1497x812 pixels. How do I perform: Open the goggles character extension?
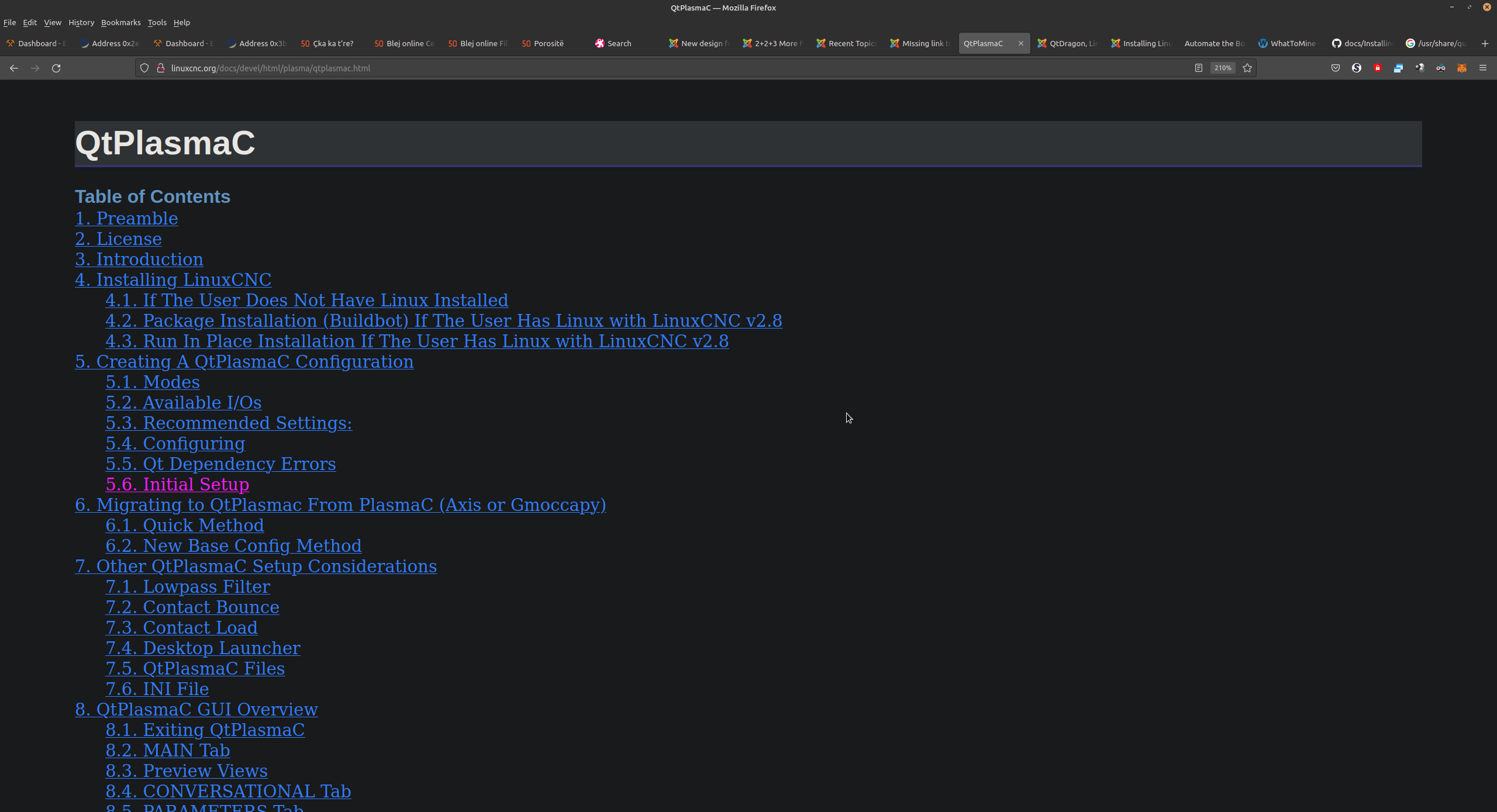(x=1441, y=68)
